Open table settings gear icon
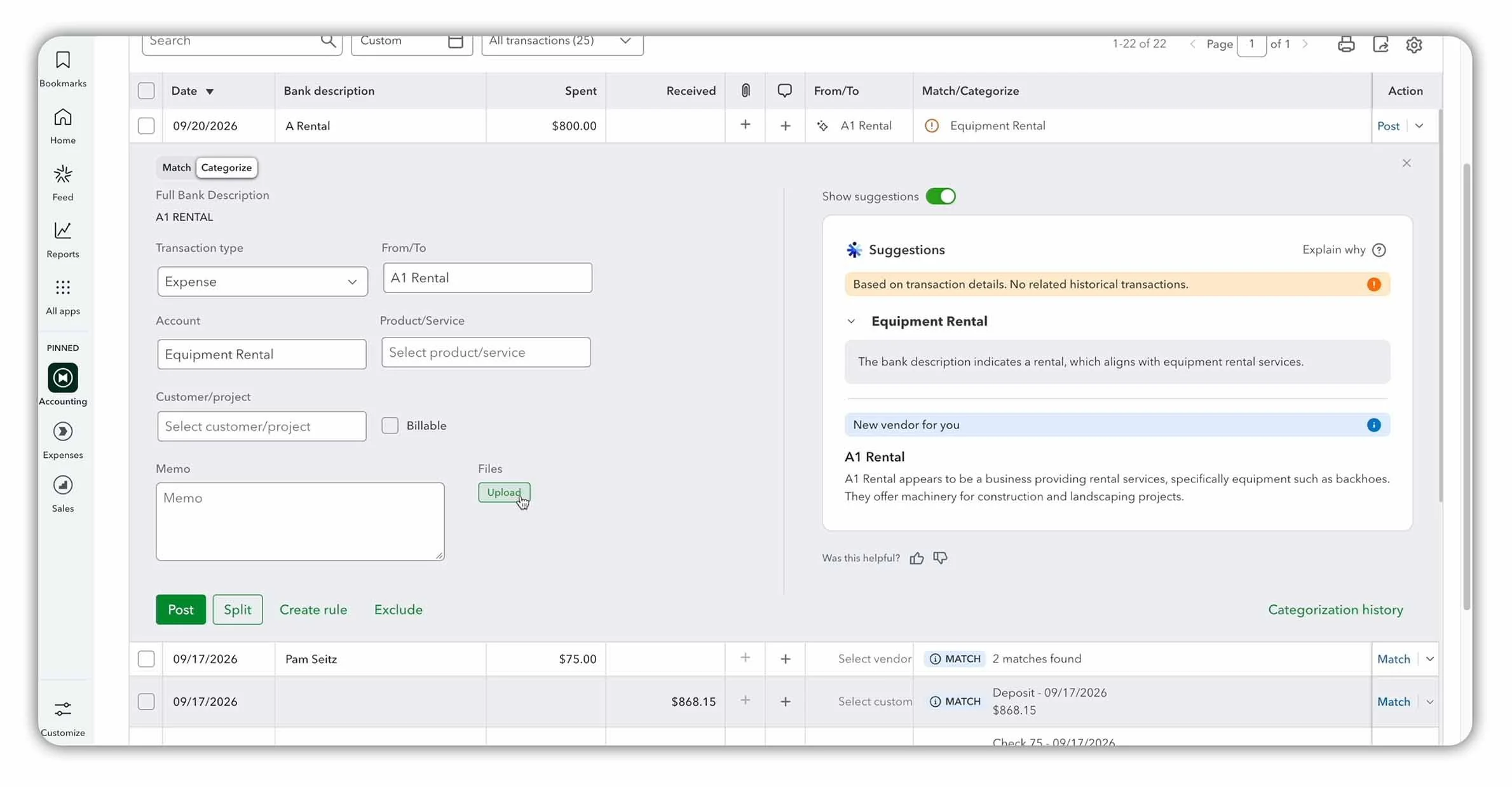1512x787 pixels. coord(1413,44)
